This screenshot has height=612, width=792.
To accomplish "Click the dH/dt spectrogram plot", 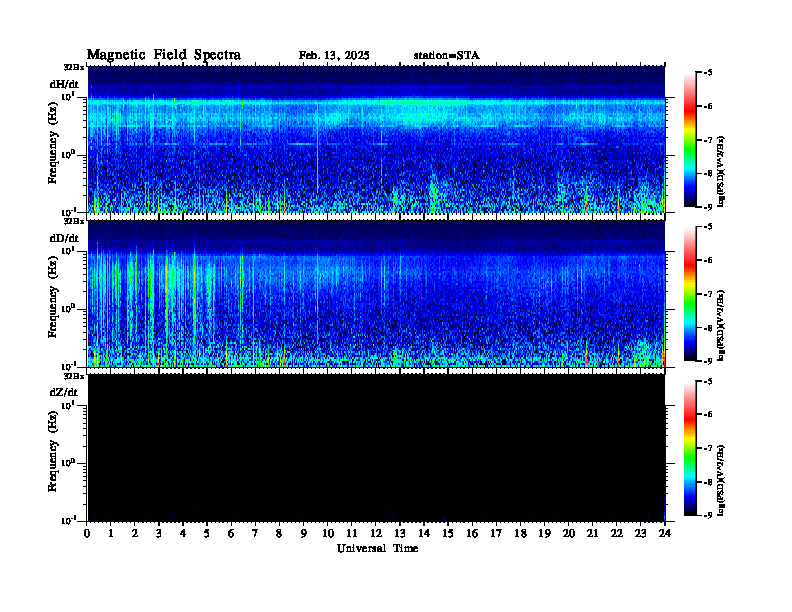I will click(x=376, y=139).
